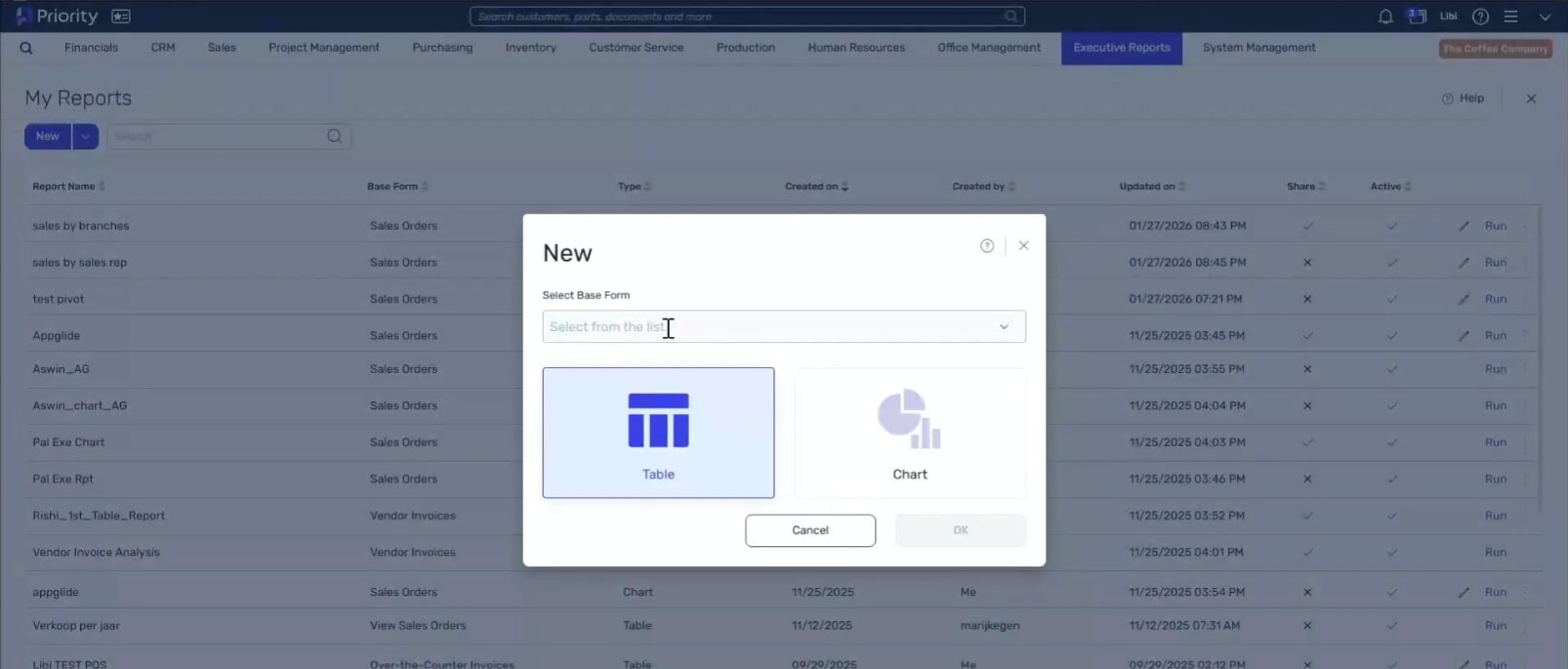Open the Financials menu
The height and width of the screenshot is (669, 1568).
pyautogui.click(x=91, y=48)
